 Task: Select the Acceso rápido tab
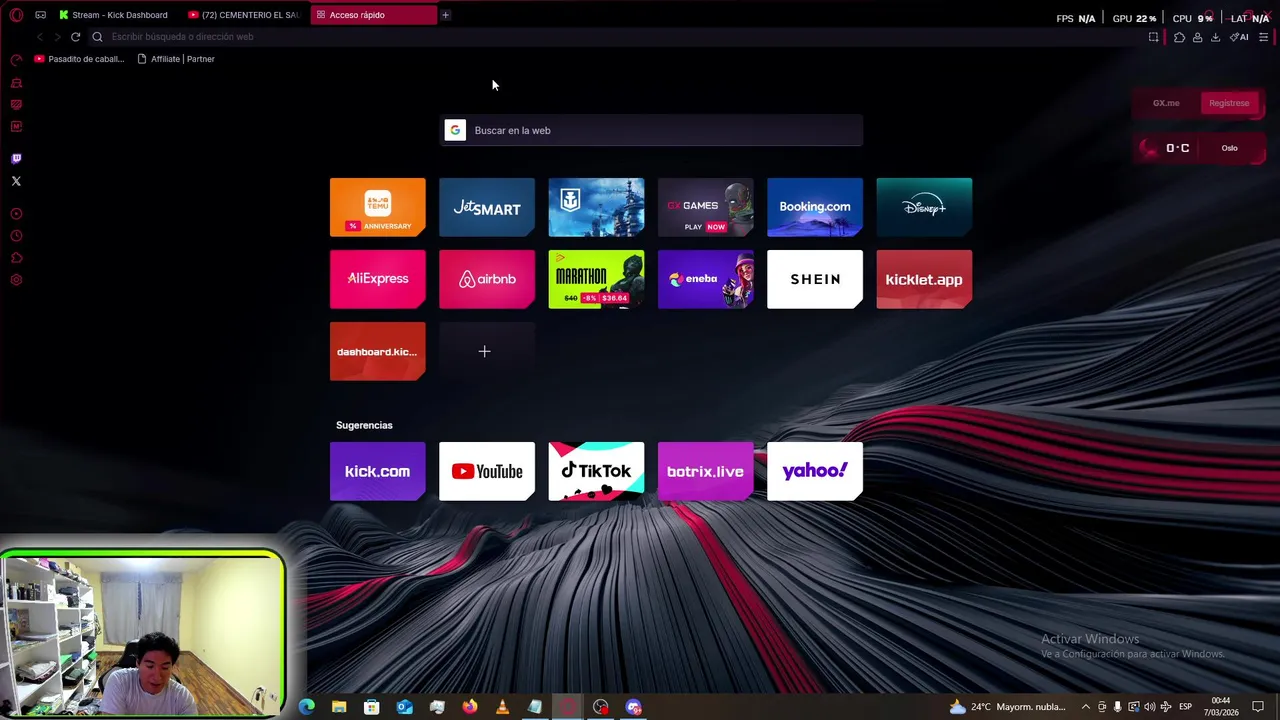[373, 15]
